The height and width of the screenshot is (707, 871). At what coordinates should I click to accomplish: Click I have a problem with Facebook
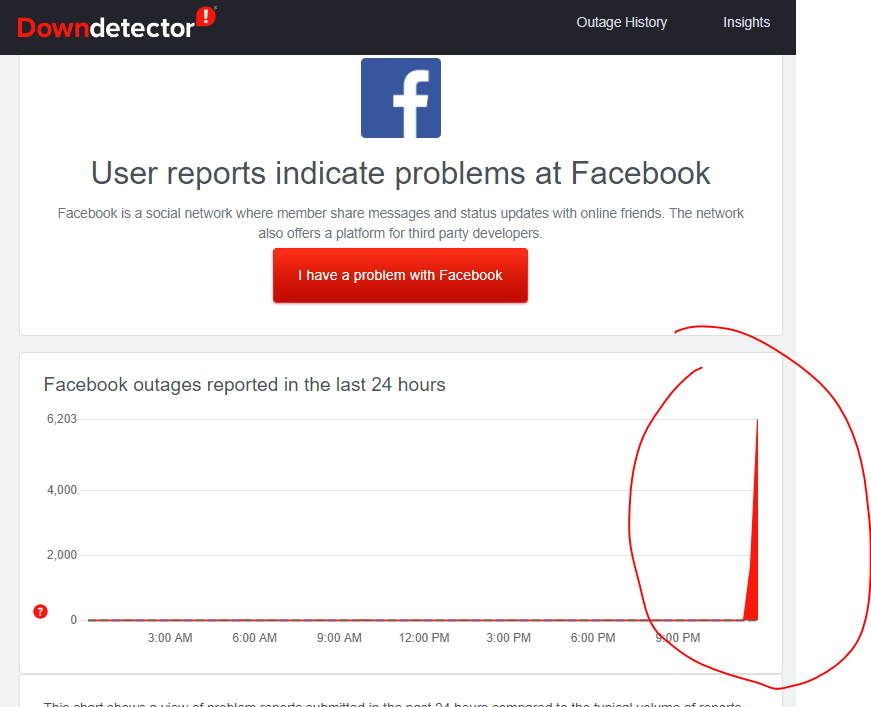(x=400, y=275)
